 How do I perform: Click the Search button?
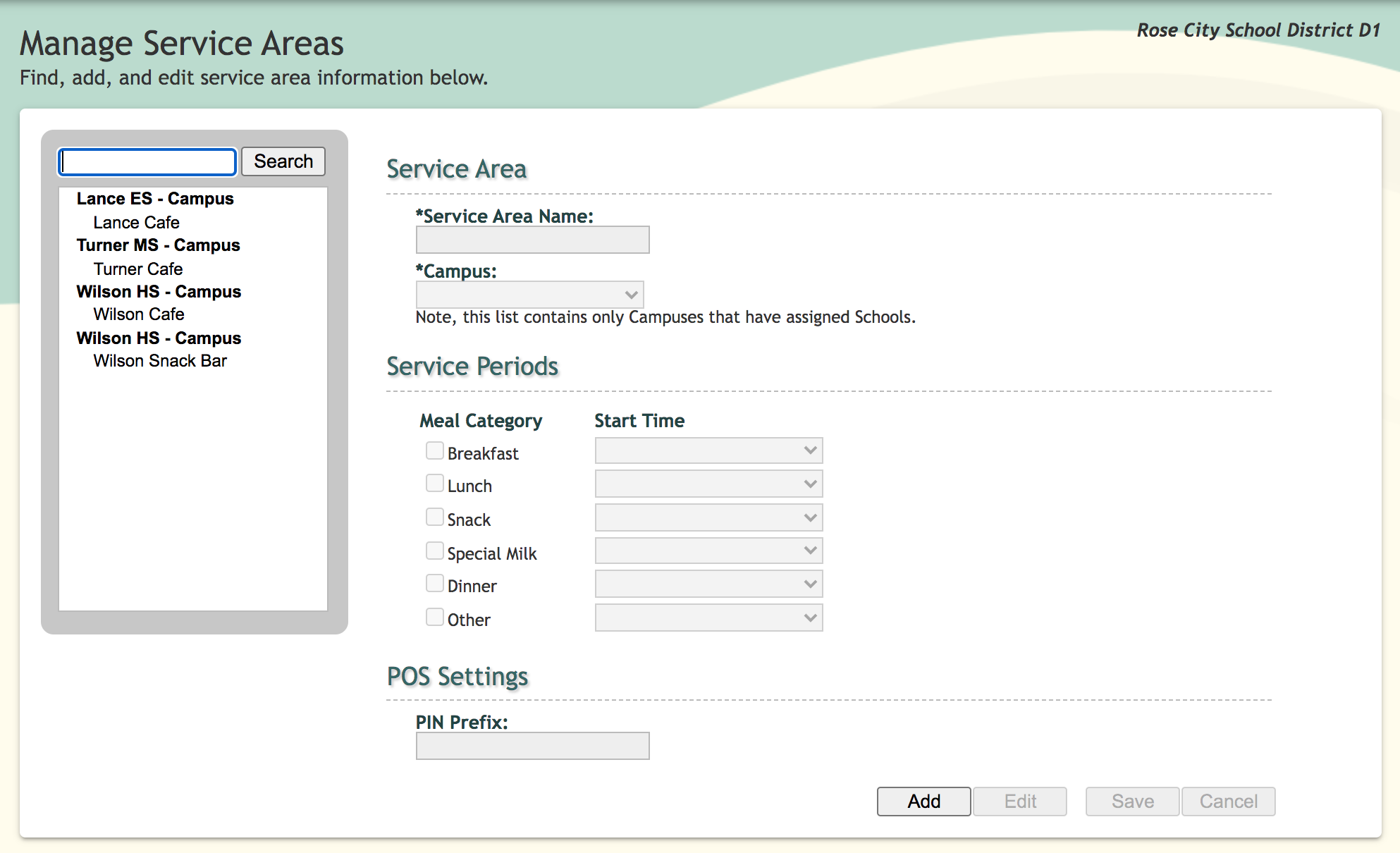(x=283, y=161)
